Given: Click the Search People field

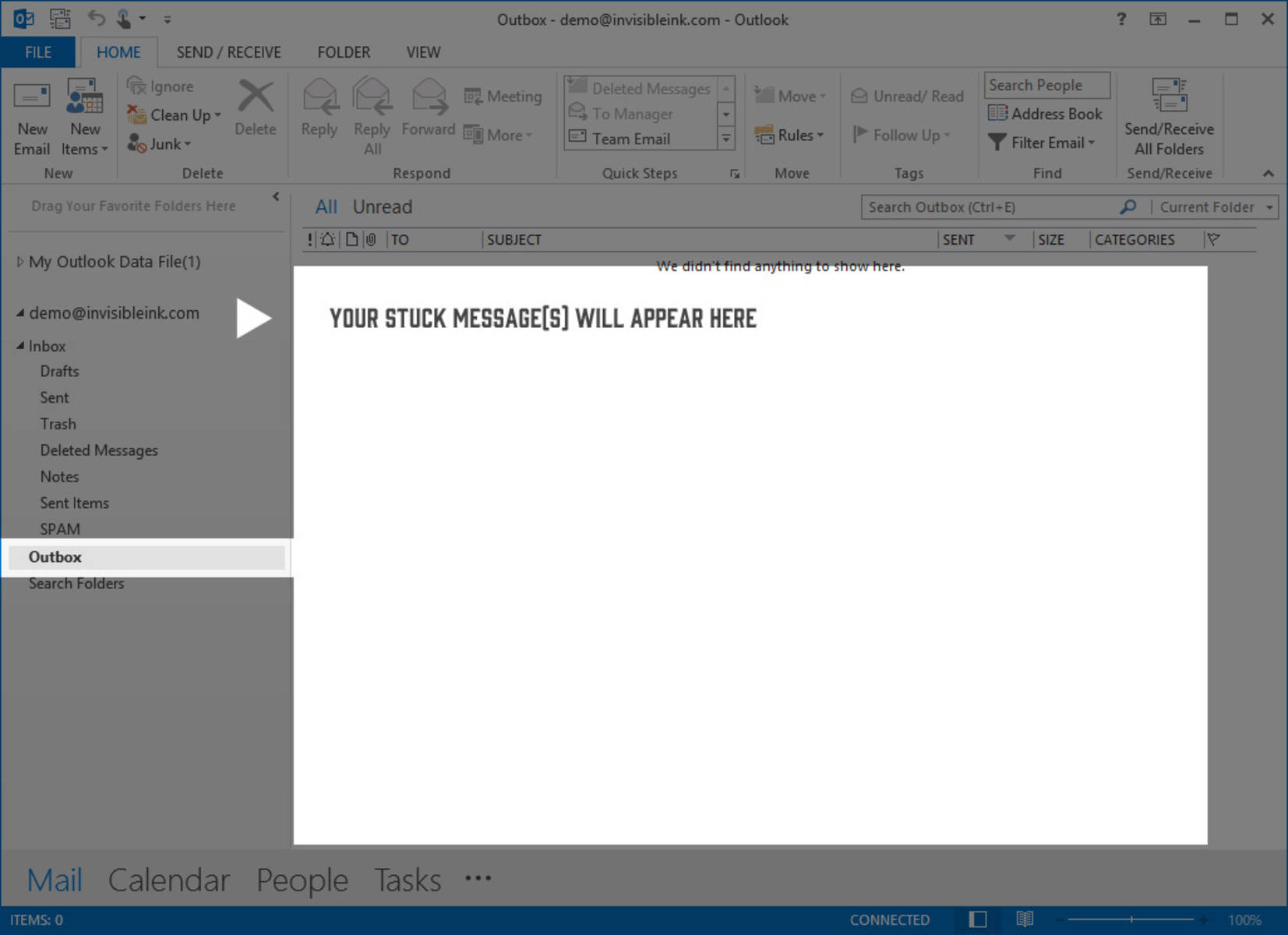Looking at the screenshot, I should pos(1046,85).
